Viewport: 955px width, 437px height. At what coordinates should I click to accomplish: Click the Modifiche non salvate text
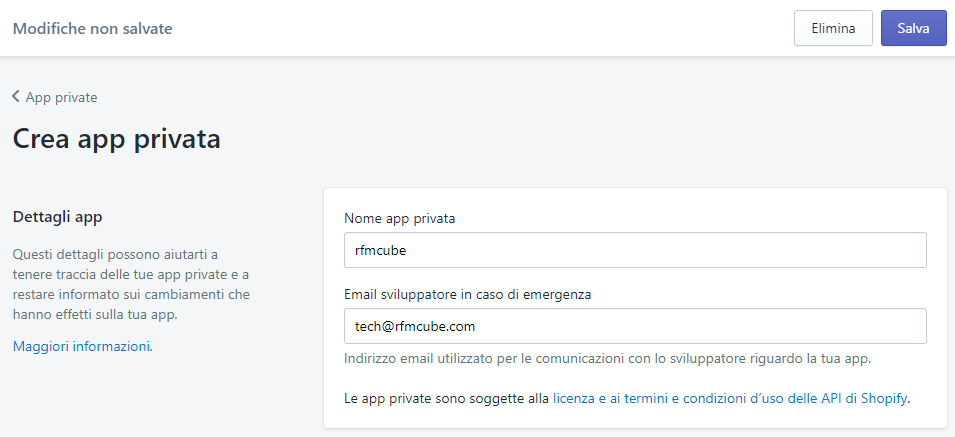93,29
